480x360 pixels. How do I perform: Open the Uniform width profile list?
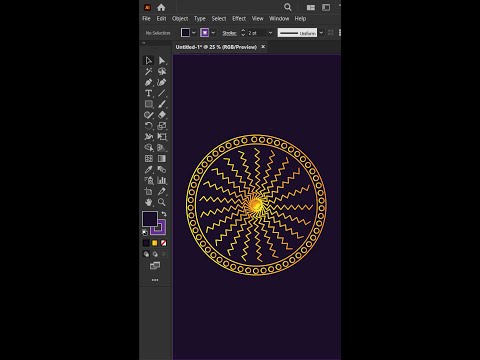coord(297,33)
